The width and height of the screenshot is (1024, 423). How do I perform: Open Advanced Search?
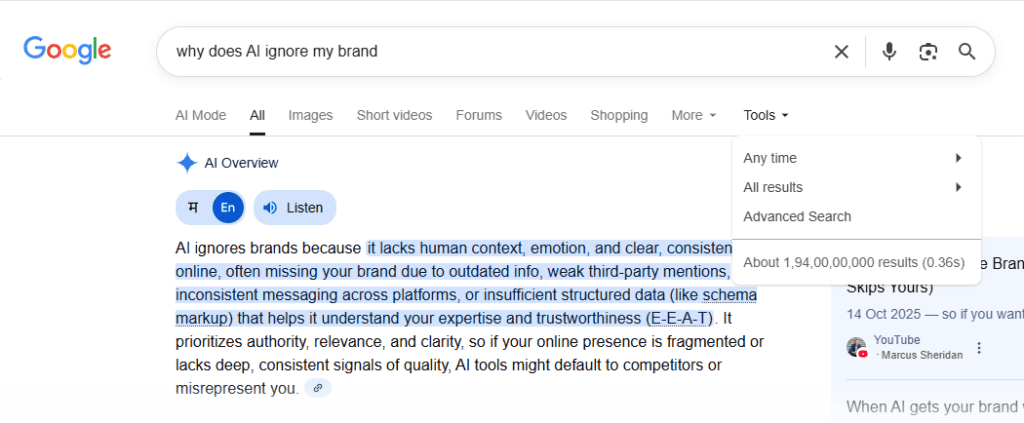pyautogui.click(x=797, y=216)
